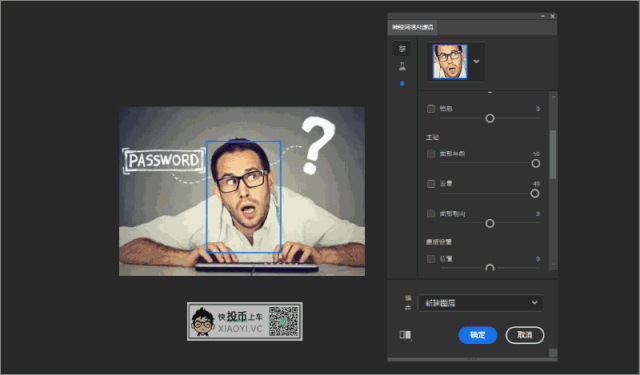
Task: Click the 位置 slider handle at panel bottom
Action: click(490, 267)
